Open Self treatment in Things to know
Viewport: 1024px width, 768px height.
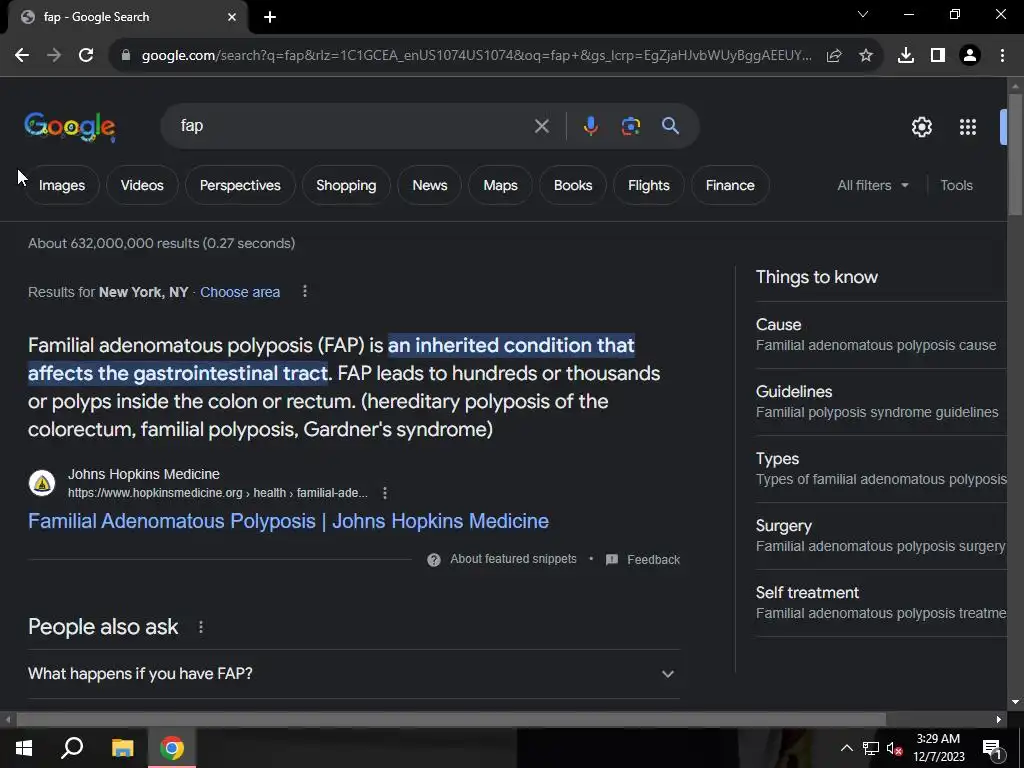point(881,602)
